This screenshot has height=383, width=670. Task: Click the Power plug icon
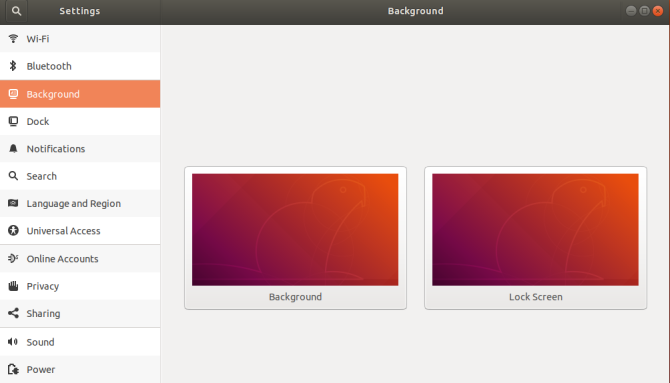coord(13,369)
